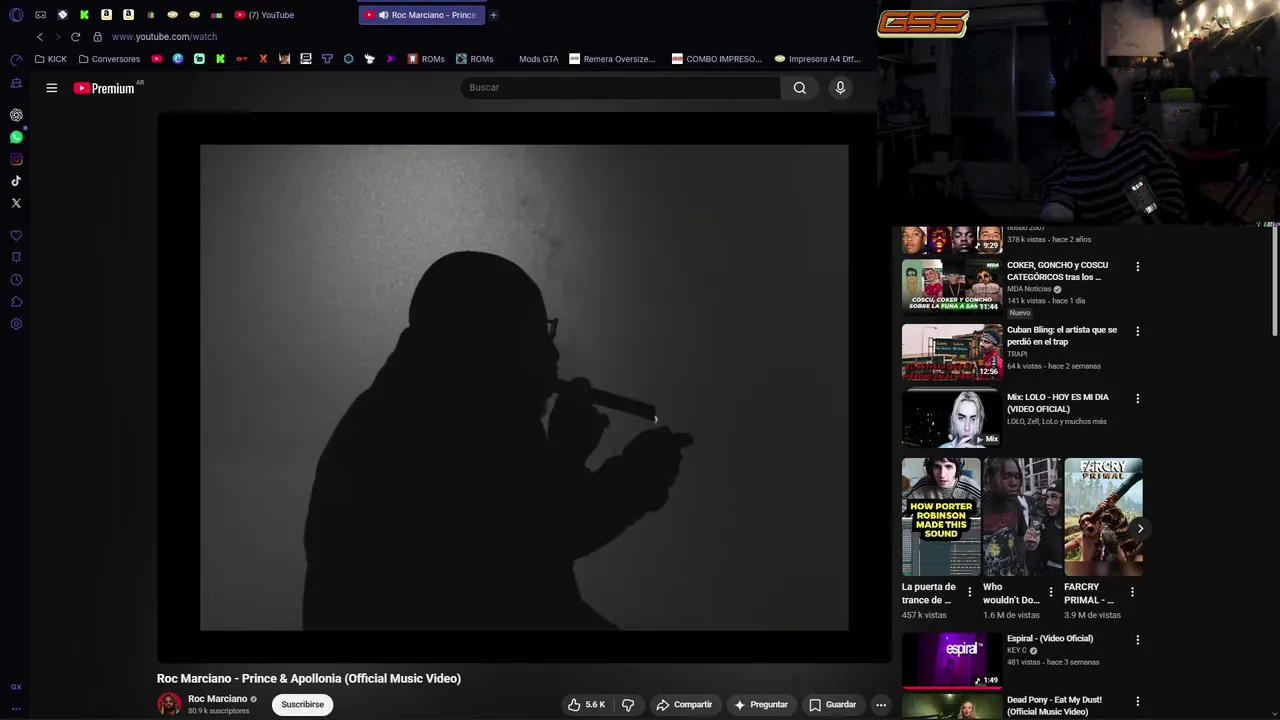Screen dimensions: 1280x720
Task: Open the Roc Marciano channel avatar
Action: (x=169, y=704)
